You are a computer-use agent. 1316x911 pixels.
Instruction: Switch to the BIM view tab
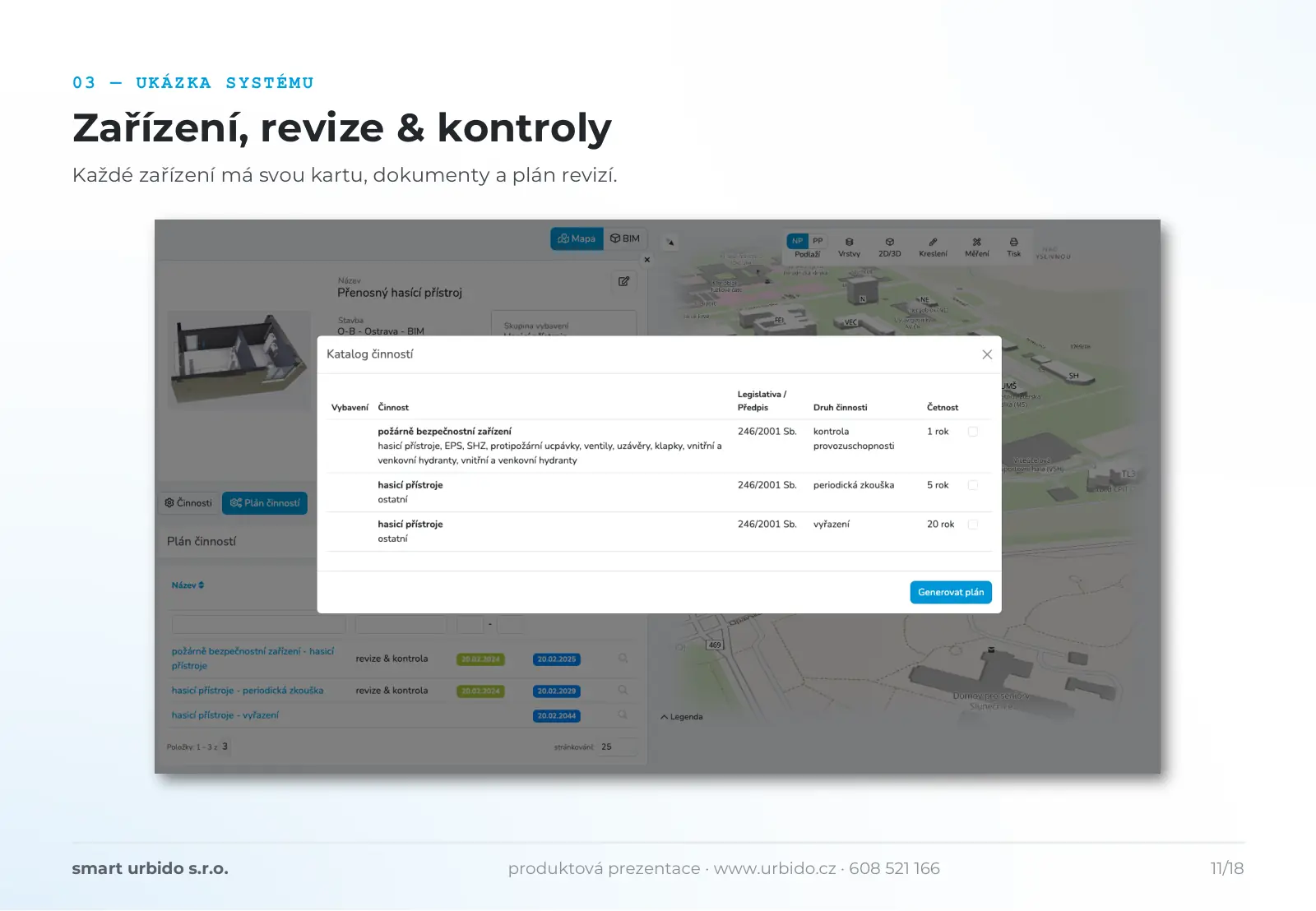pyautogui.click(x=625, y=238)
